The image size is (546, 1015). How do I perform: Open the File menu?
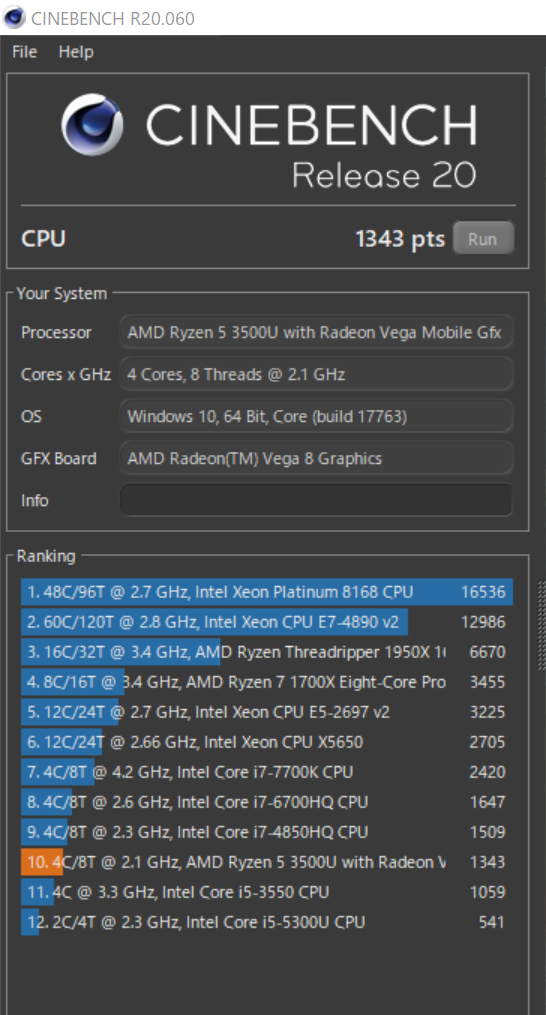click(x=25, y=52)
